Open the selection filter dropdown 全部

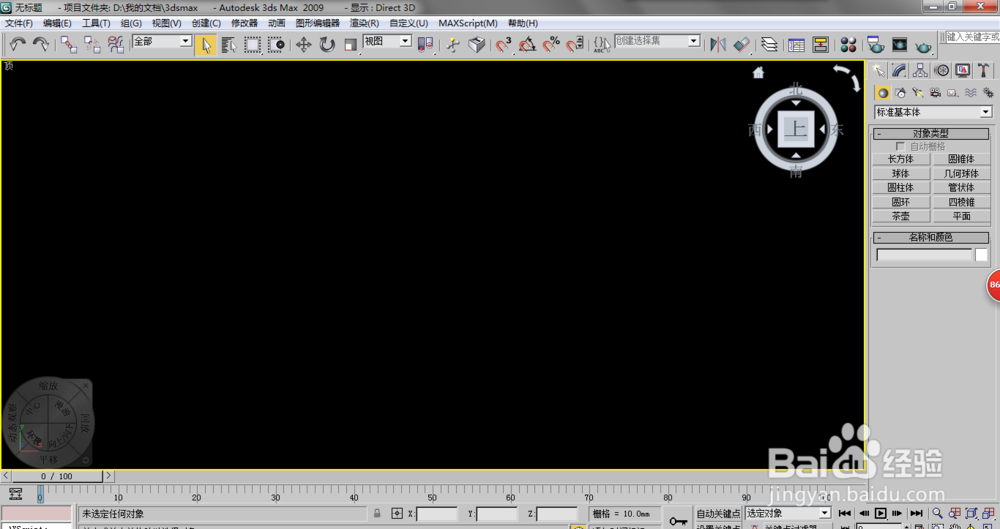point(162,41)
